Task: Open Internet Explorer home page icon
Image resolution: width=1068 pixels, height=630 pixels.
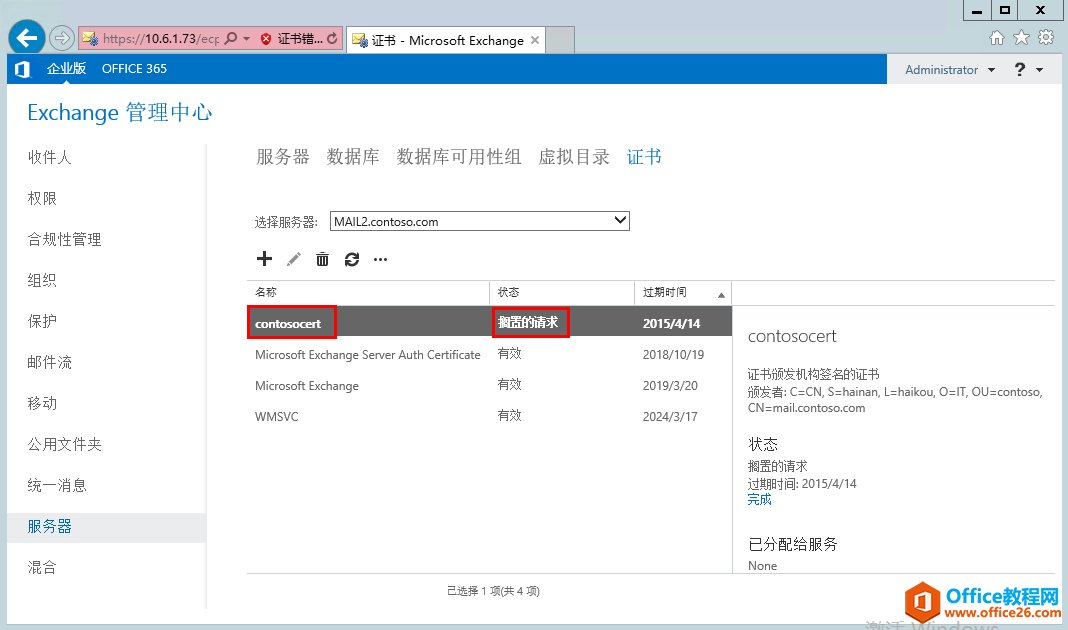Action: pos(998,35)
